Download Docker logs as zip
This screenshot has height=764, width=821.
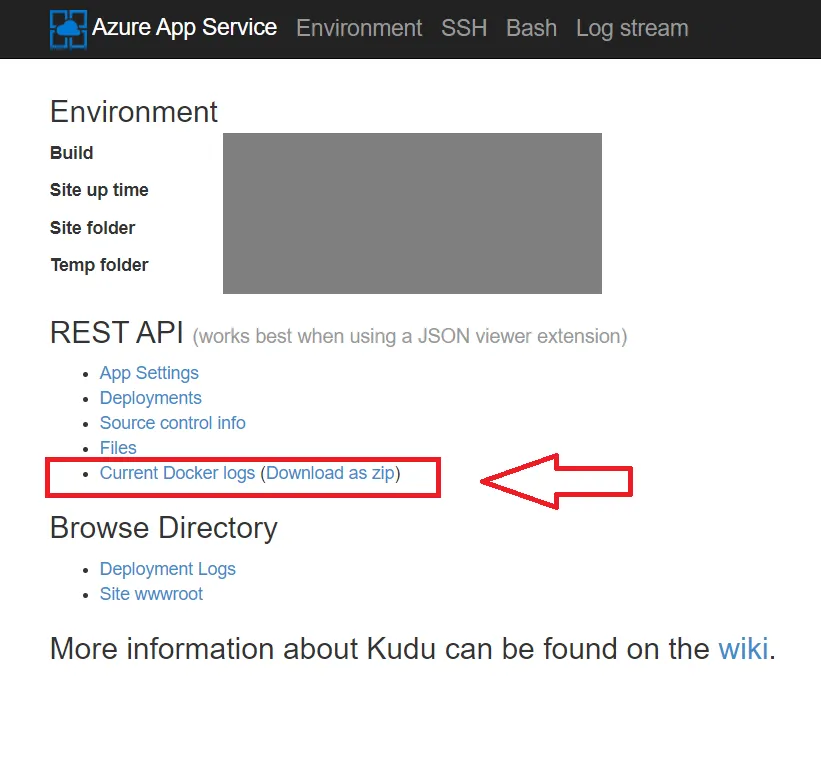[x=330, y=473]
